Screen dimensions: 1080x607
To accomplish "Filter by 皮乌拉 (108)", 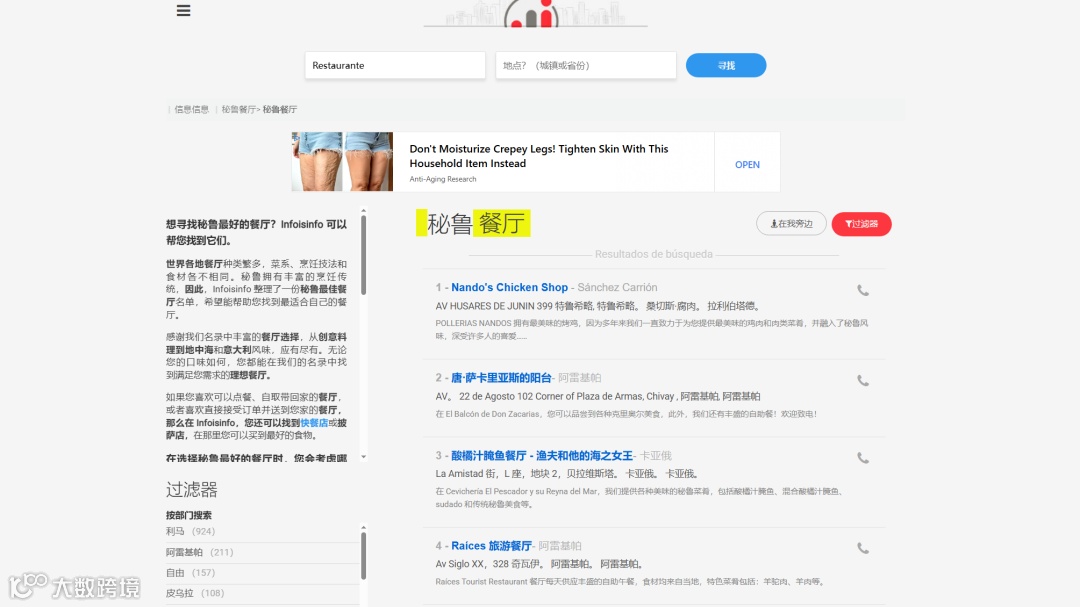I will click(195, 593).
